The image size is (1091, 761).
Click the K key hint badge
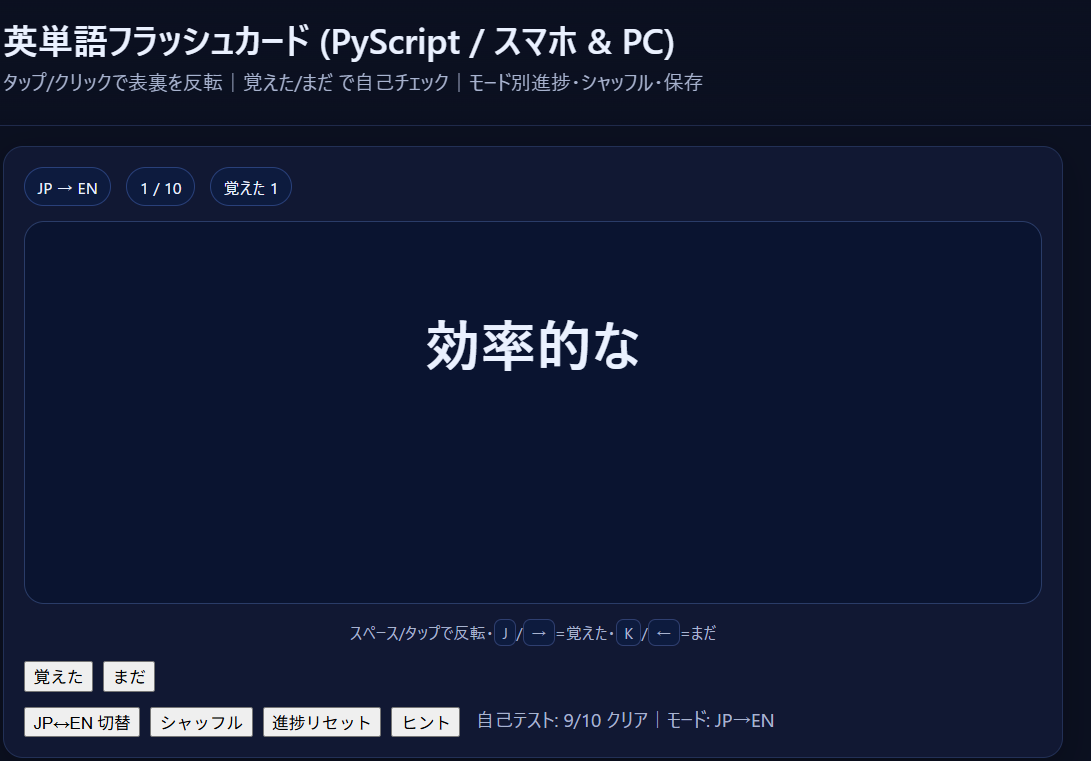(628, 633)
